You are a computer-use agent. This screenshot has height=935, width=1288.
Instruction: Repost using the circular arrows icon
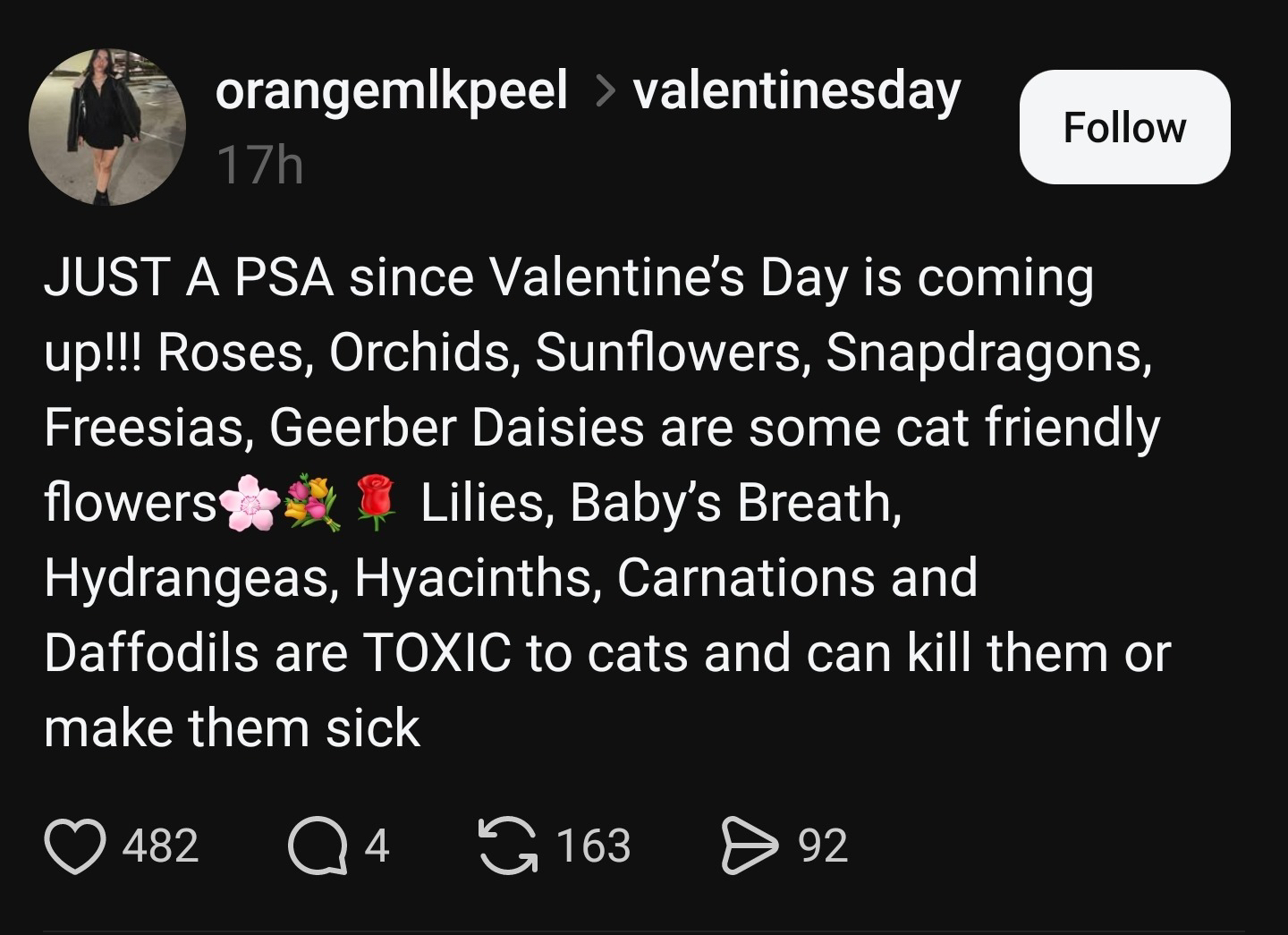tap(508, 846)
